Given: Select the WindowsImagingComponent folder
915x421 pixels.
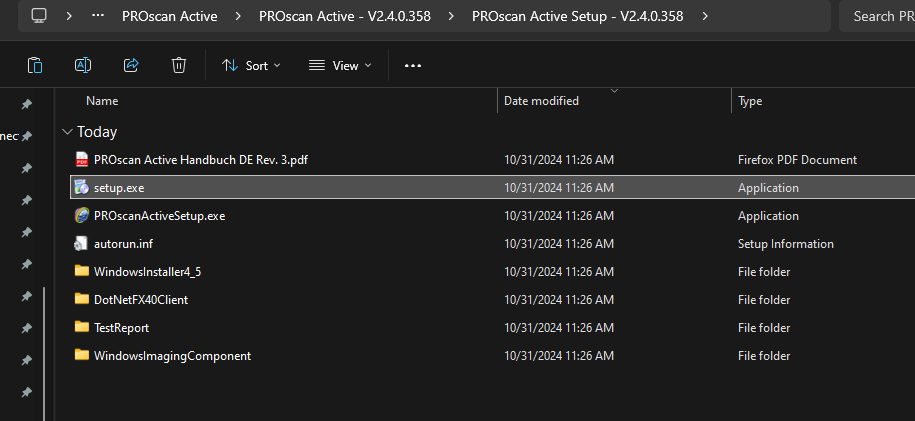Looking at the screenshot, I should [x=172, y=356].
